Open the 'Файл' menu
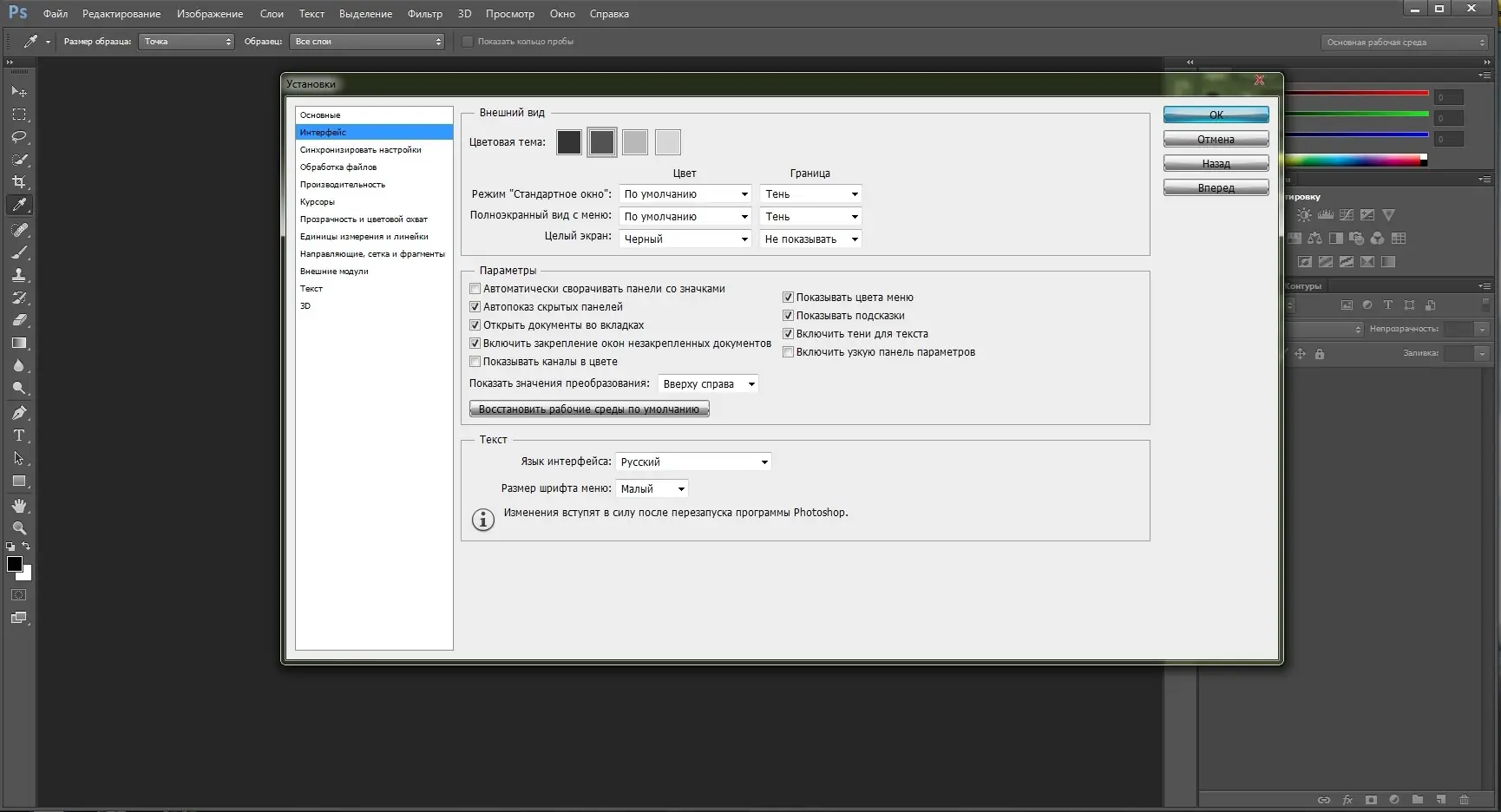The width and height of the screenshot is (1501, 812). [x=56, y=14]
